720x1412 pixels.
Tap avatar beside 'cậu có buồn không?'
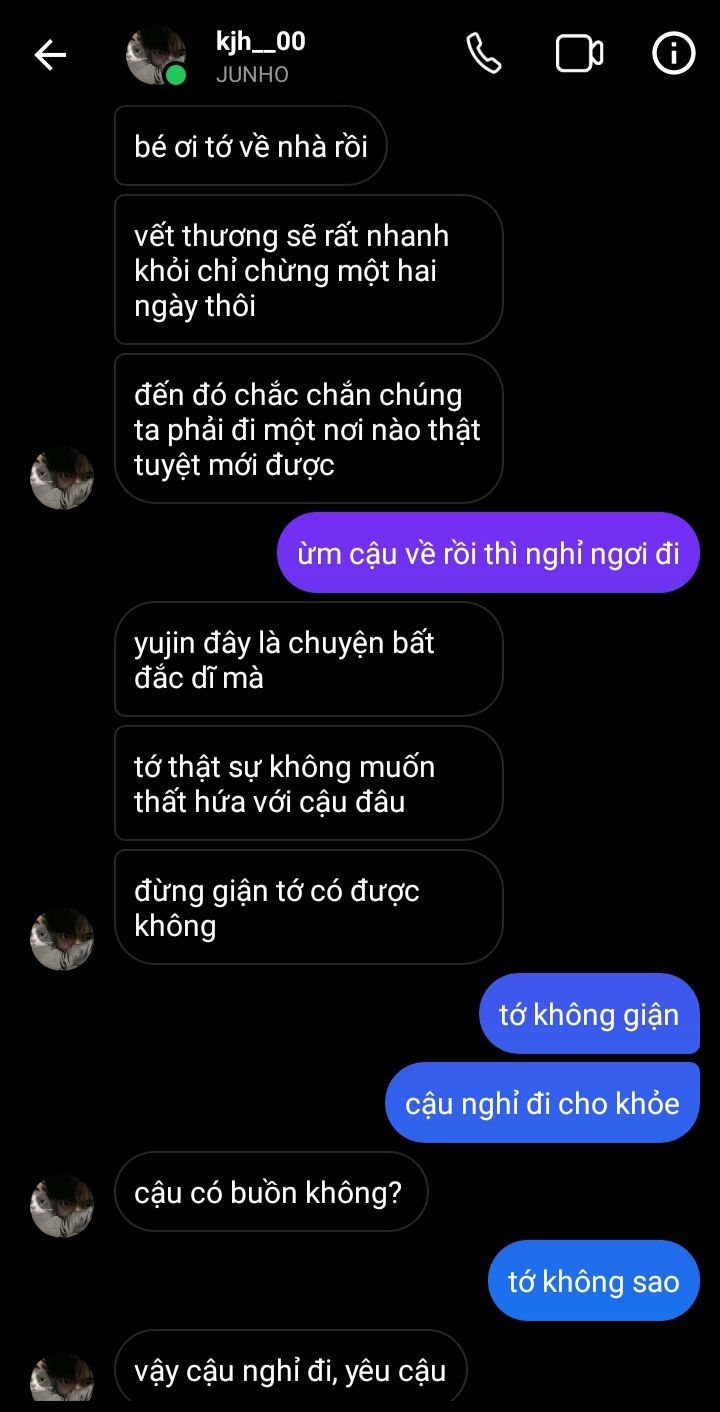pyautogui.click(x=62, y=1206)
